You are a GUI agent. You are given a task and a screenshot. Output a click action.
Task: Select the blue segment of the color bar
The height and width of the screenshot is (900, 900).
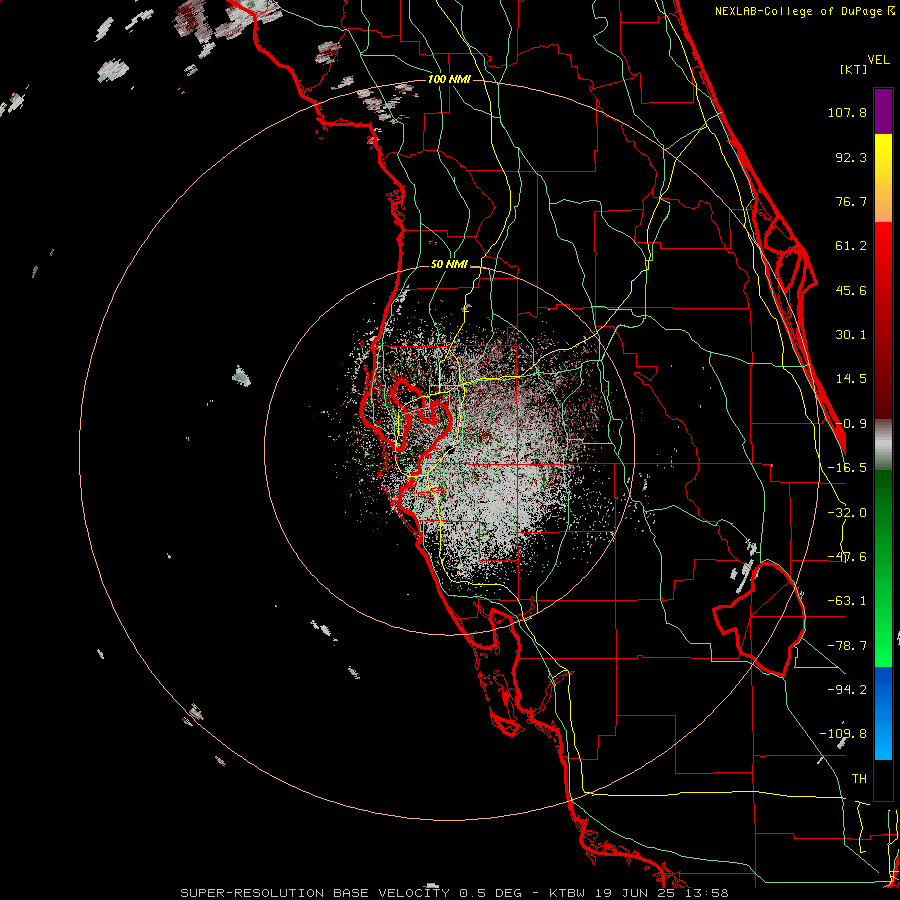click(x=883, y=713)
